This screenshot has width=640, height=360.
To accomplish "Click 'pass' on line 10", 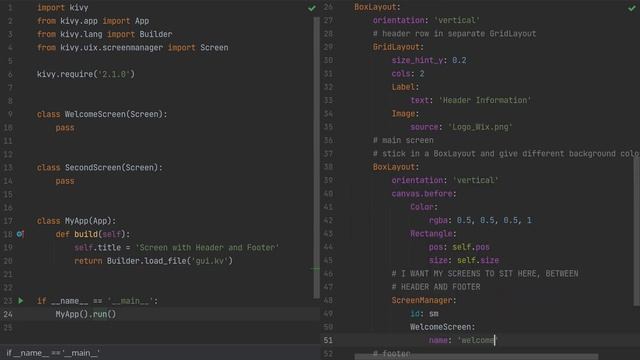I will tap(65, 128).
